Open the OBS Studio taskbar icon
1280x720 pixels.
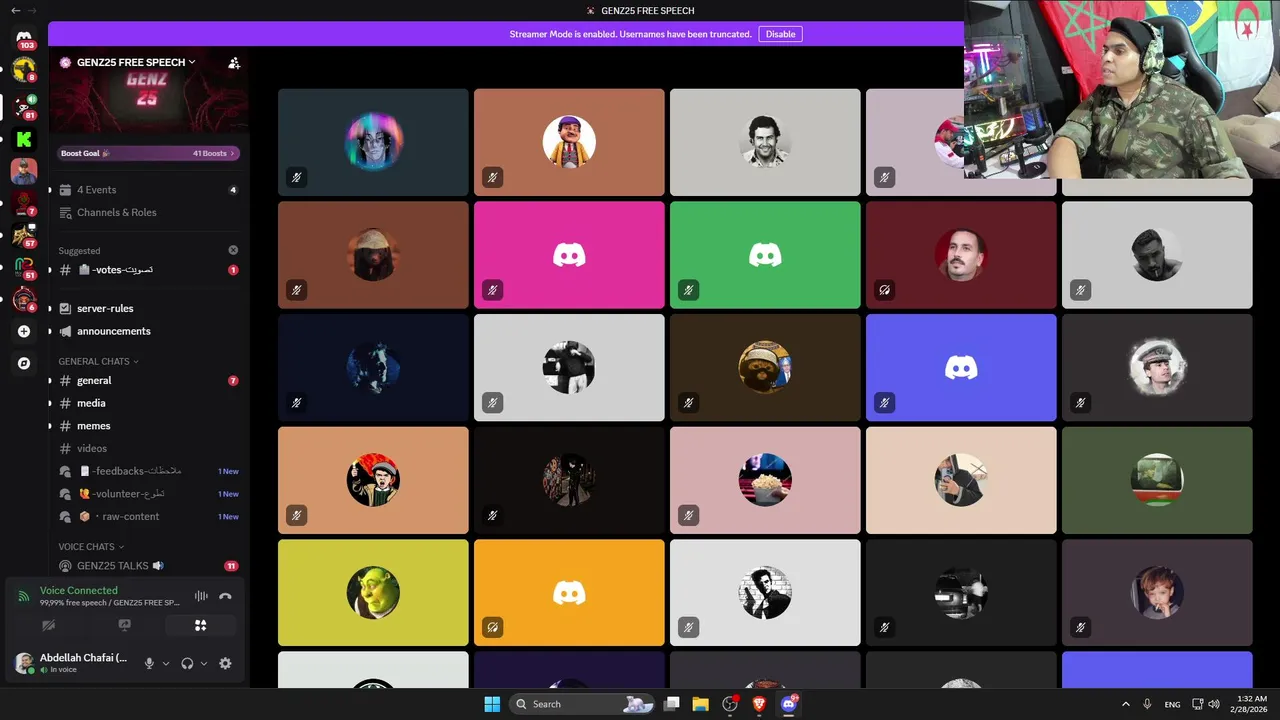(x=730, y=704)
